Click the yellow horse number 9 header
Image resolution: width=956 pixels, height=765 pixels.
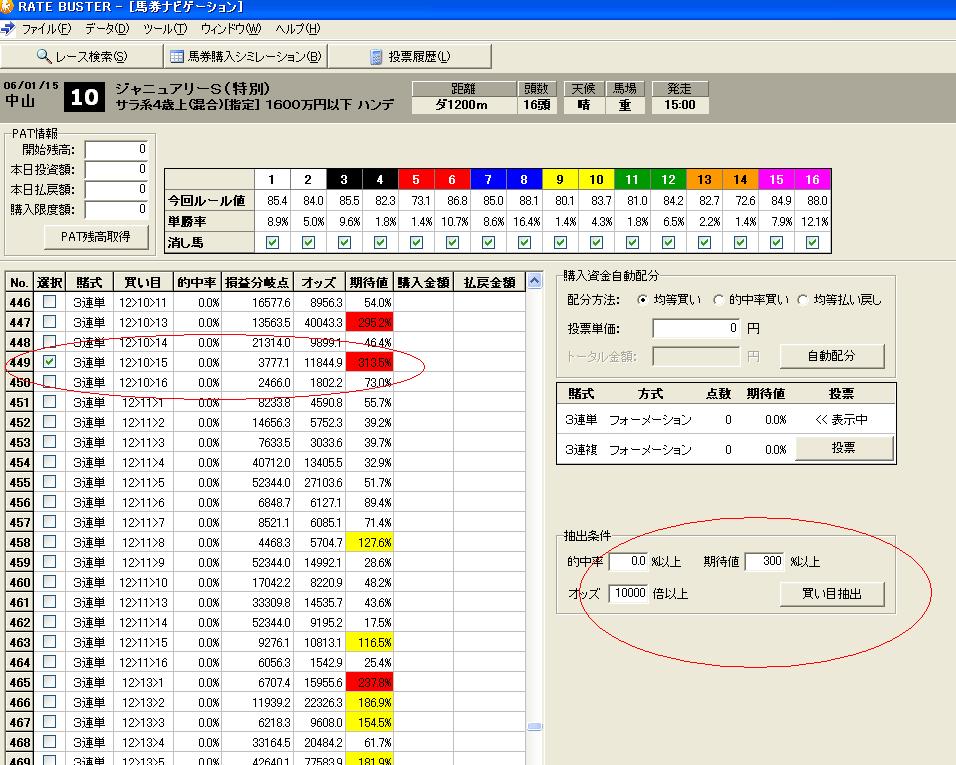[560, 180]
